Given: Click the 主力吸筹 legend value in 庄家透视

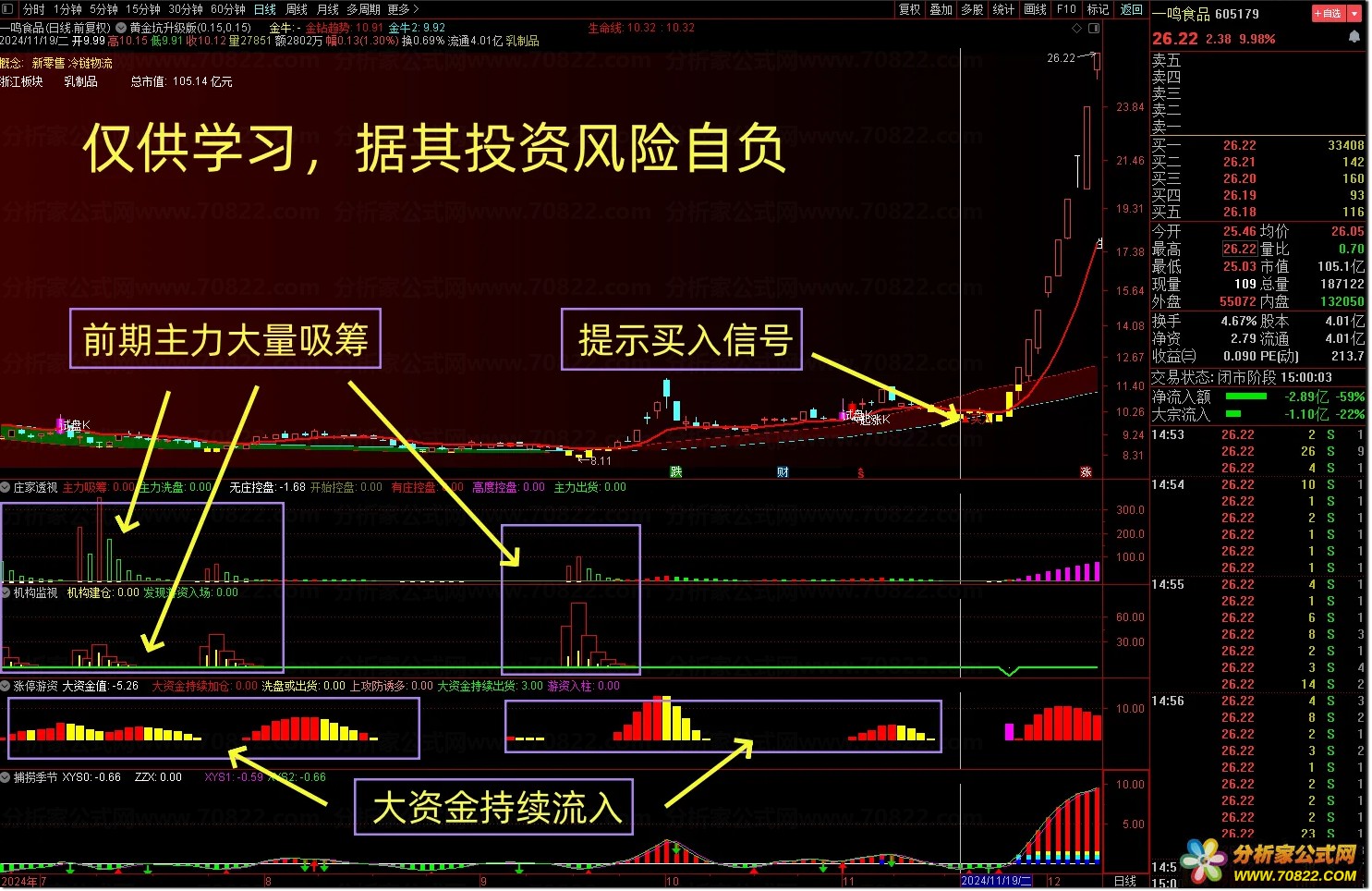Looking at the screenshot, I should (x=99, y=487).
